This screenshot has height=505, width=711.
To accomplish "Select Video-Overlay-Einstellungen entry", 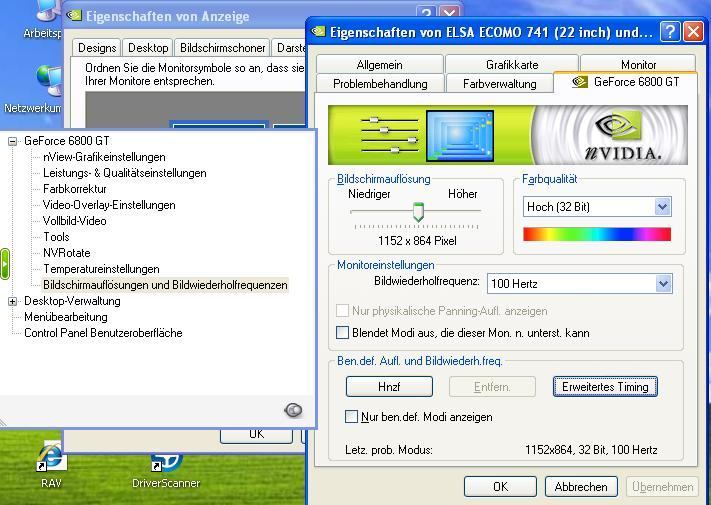I will click(x=109, y=205).
